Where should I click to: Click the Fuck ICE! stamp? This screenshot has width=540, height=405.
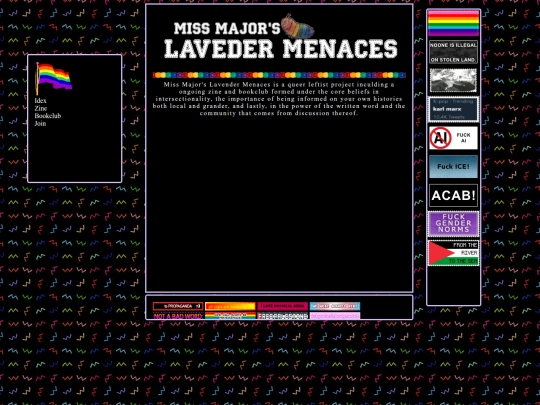pyautogui.click(x=453, y=167)
